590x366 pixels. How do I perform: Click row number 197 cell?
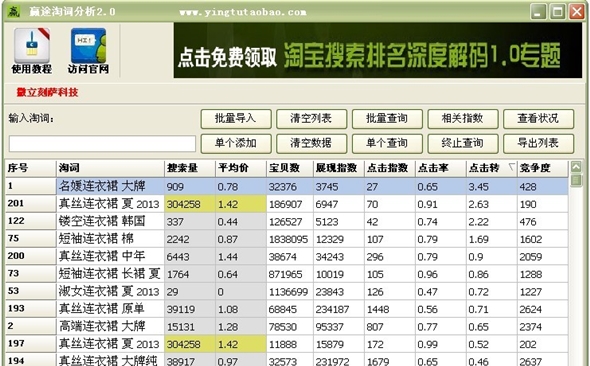31,343
